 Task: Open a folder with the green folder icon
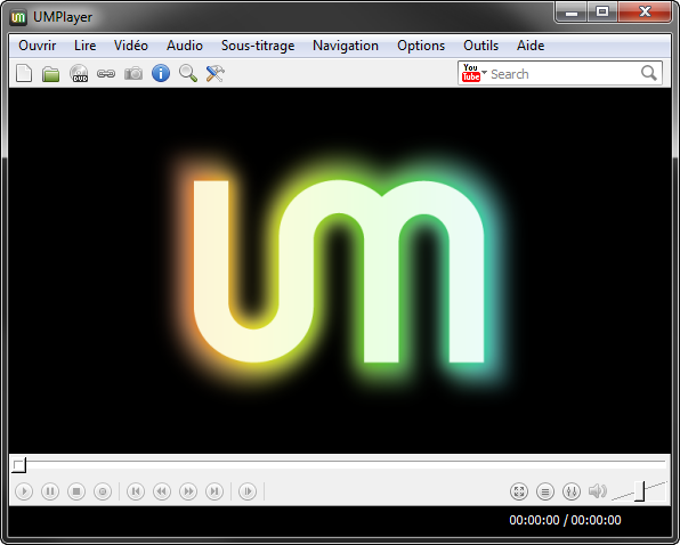pyautogui.click(x=51, y=74)
